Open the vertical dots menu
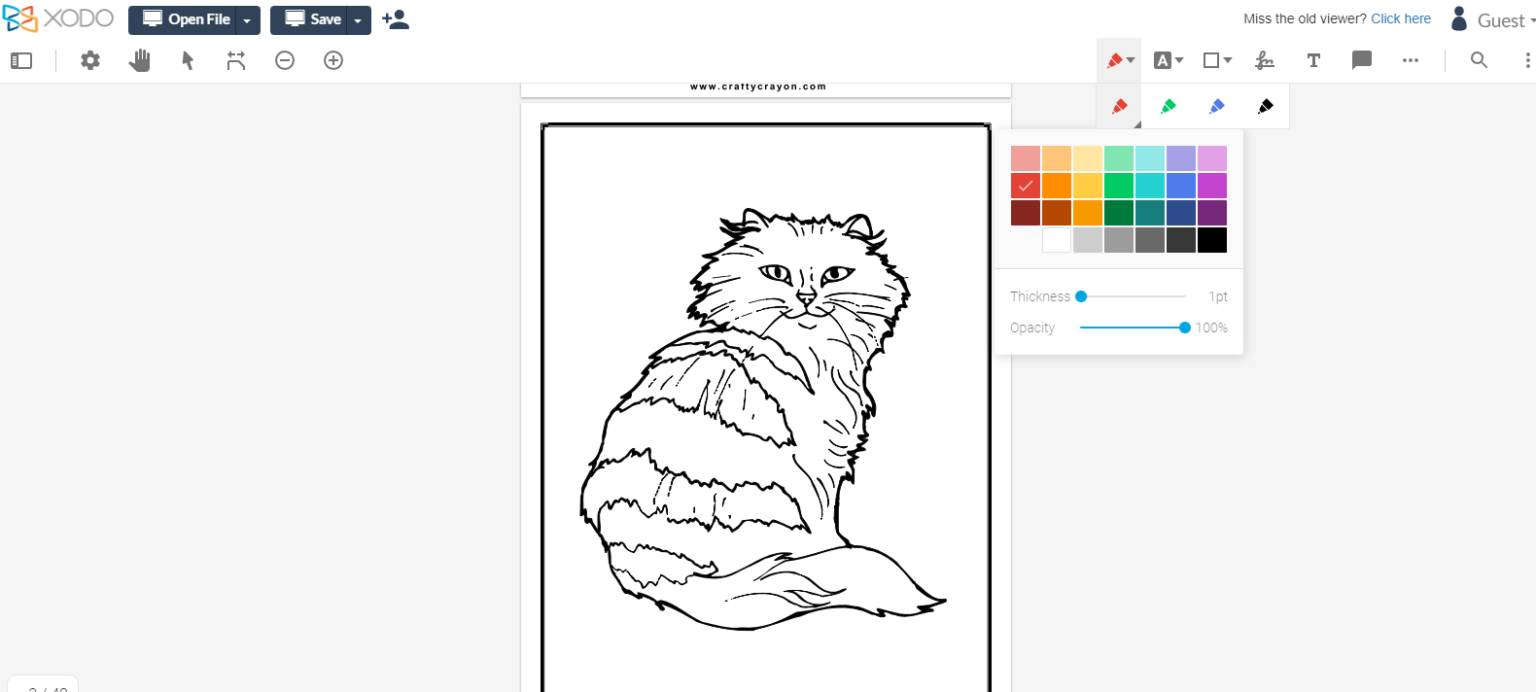 (x=1529, y=60)
